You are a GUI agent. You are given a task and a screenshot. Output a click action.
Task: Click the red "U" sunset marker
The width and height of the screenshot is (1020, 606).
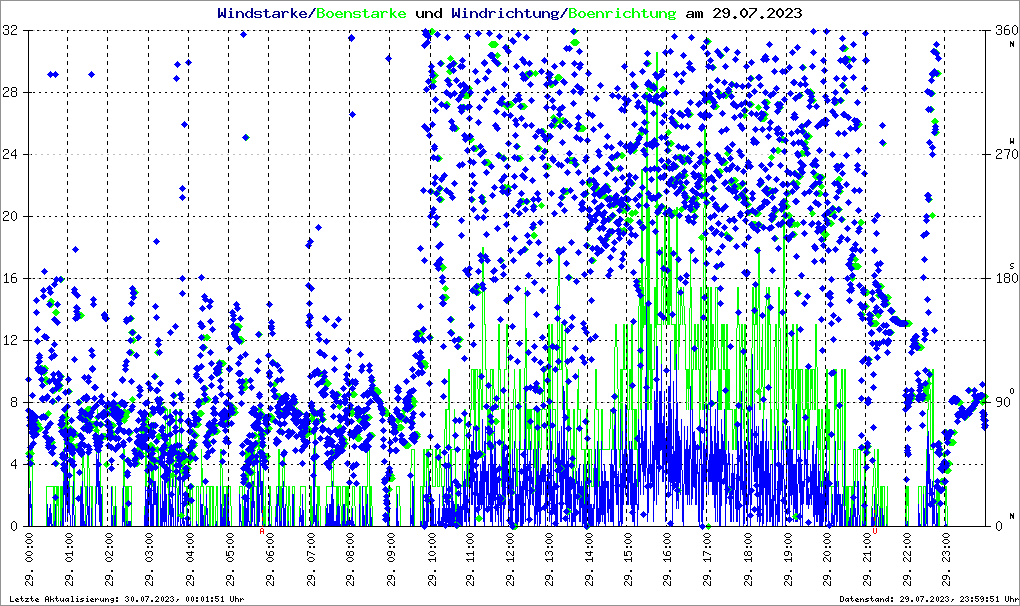coord(875,532)
